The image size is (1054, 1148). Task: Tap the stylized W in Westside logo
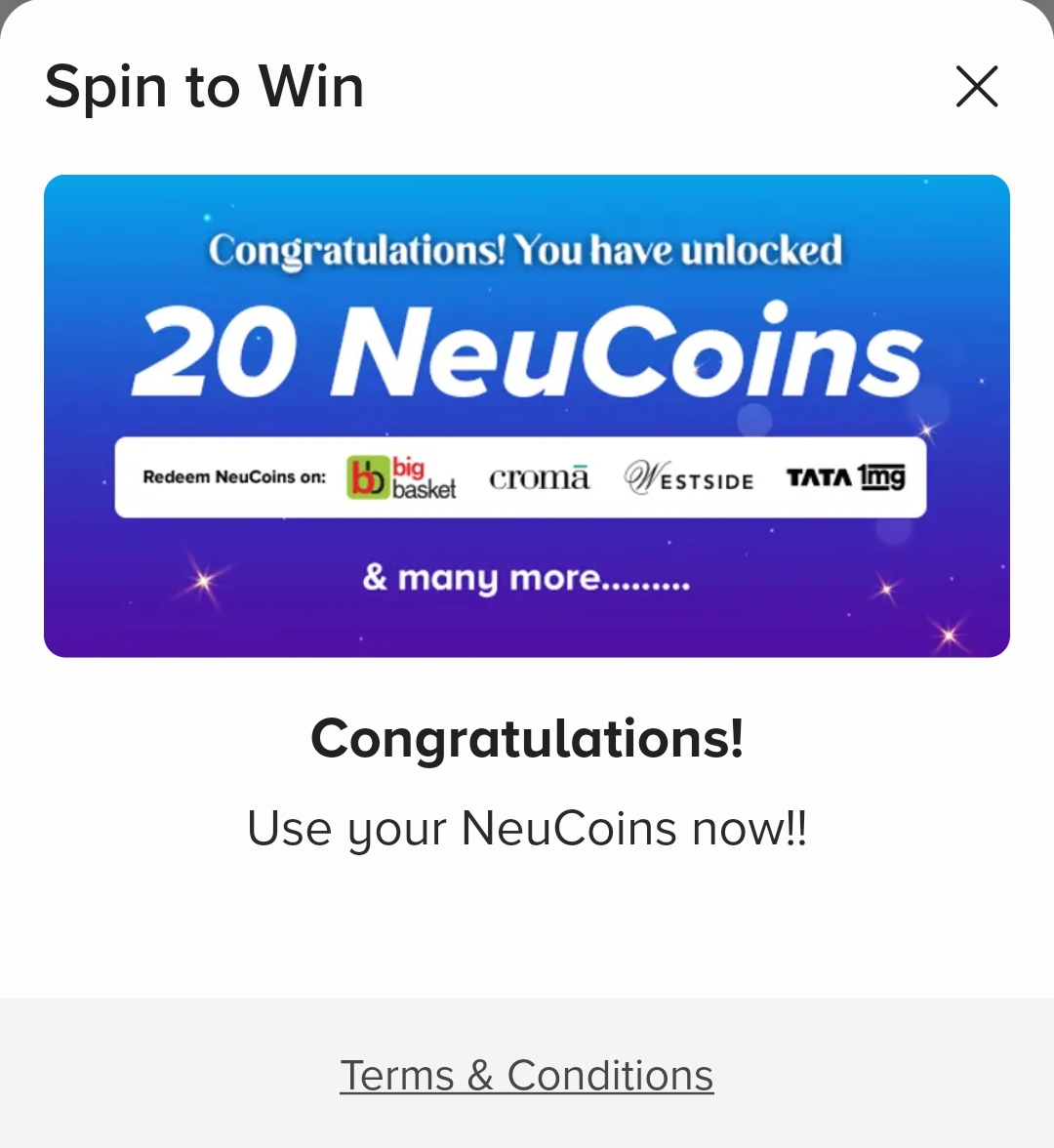click(x=642, y=477)
